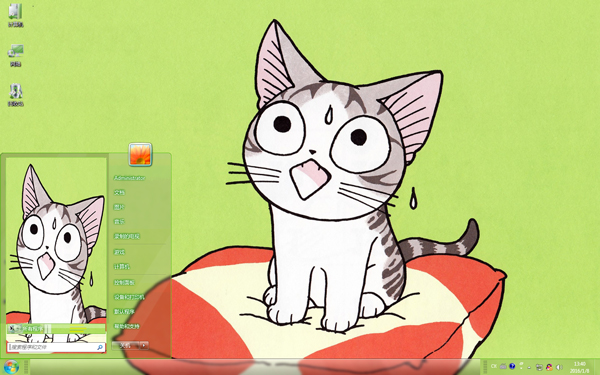The image size is (600, 375).
Task: Click the QQ penguin tray icon
Action: pyautogui.click(x=549, y=367)
